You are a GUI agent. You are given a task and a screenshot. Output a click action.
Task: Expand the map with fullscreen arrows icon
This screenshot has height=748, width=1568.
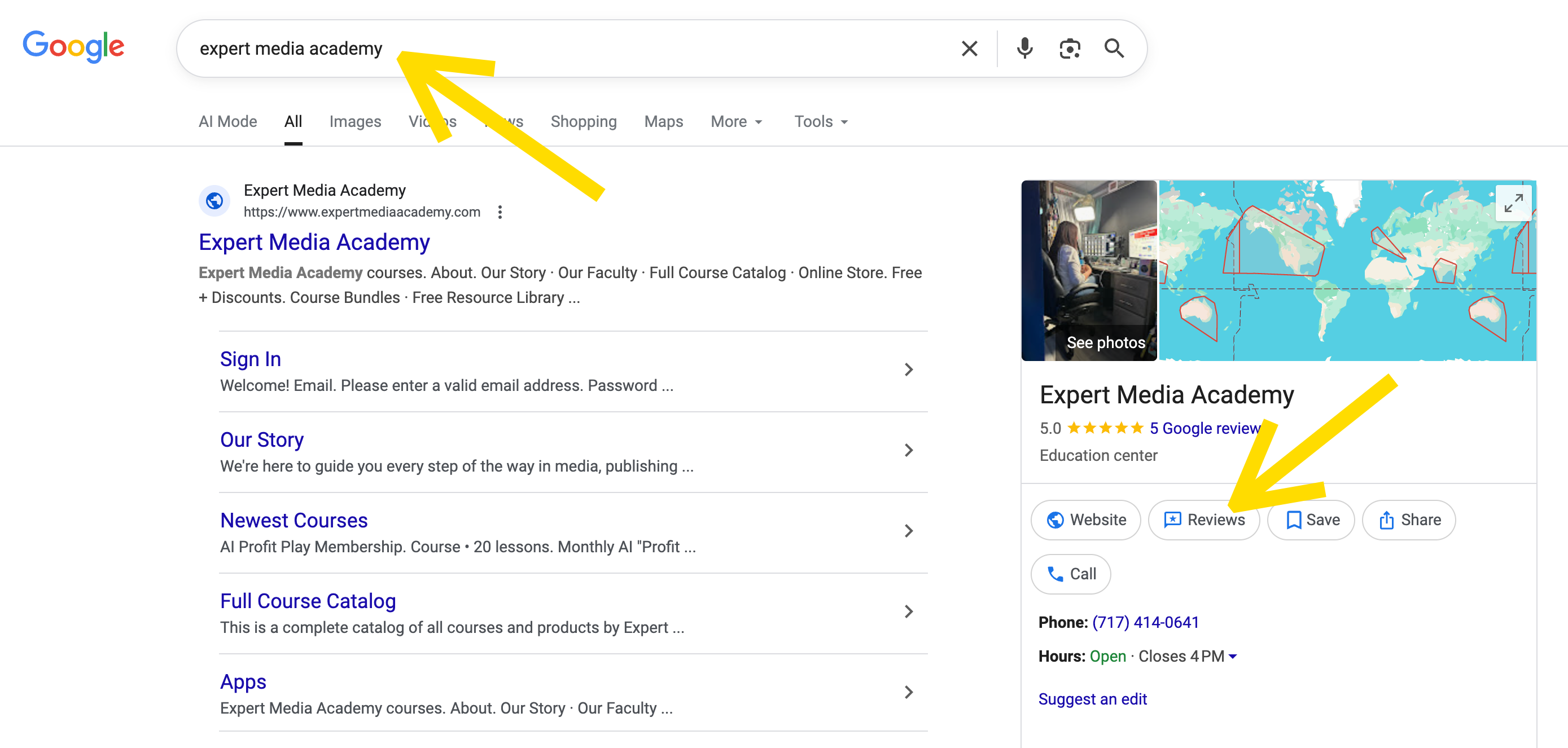click(1513, 203)
